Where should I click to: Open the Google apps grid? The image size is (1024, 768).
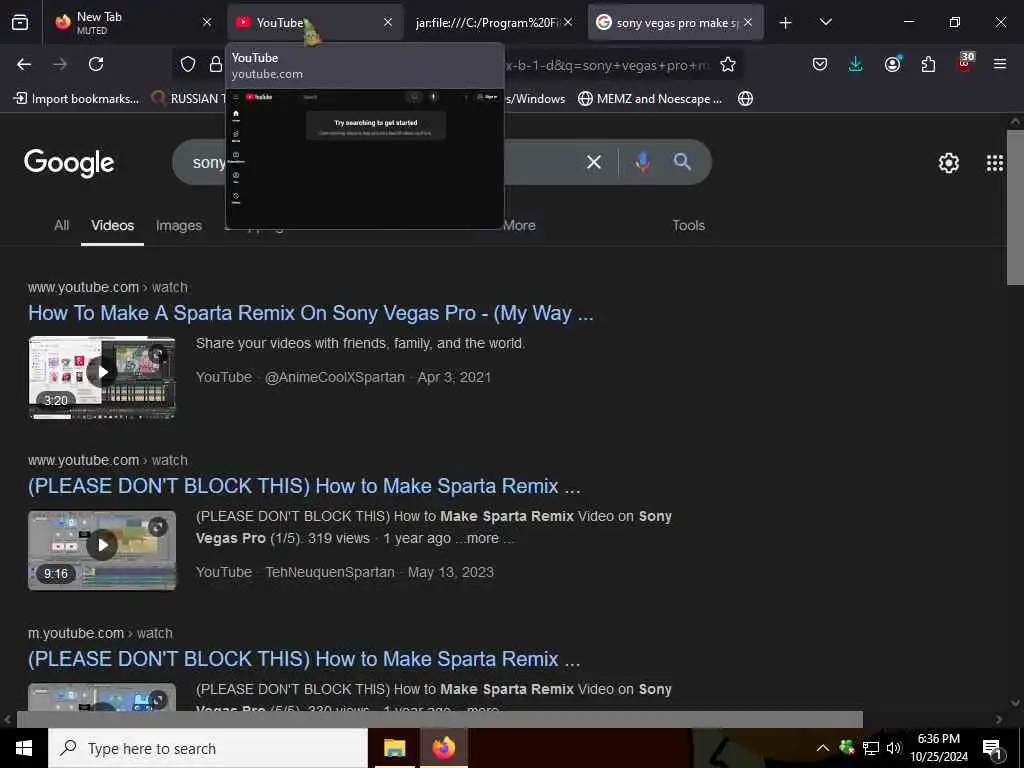(x=995, y=163)
